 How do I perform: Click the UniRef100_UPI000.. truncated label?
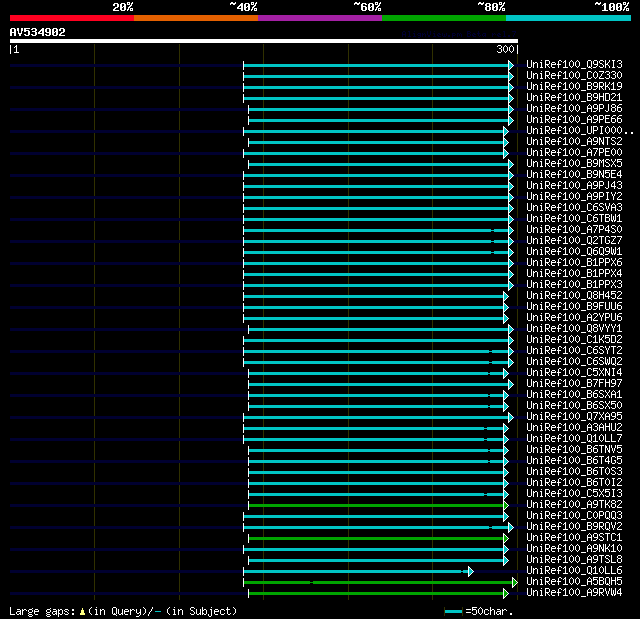[x=580, y=131]
